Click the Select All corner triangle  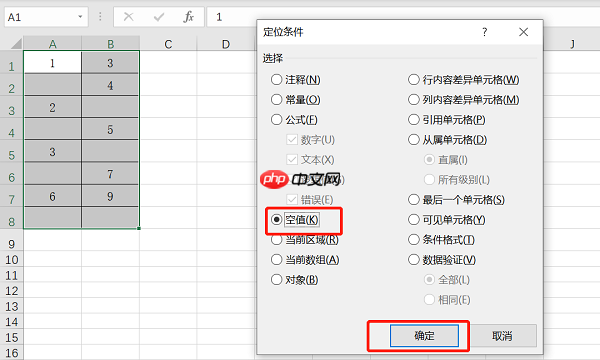(16, 43)
